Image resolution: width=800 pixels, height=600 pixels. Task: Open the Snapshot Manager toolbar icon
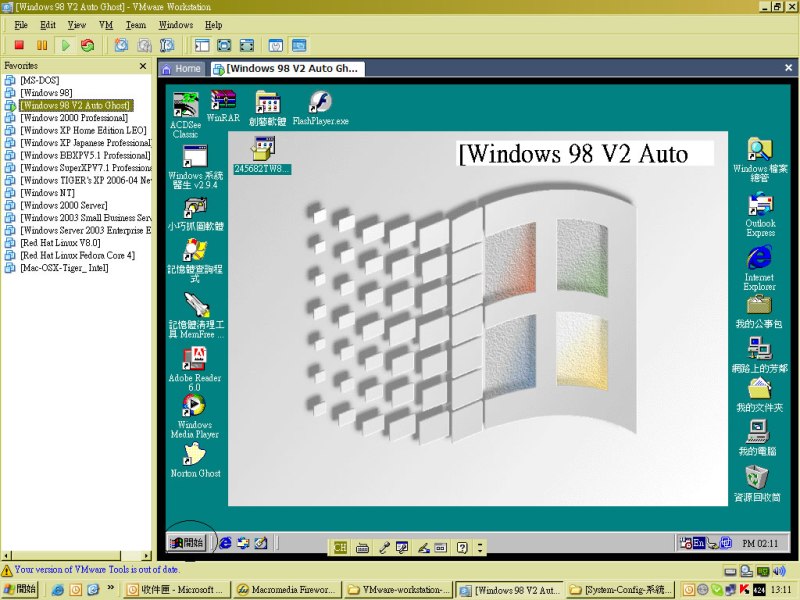[167, 45]
